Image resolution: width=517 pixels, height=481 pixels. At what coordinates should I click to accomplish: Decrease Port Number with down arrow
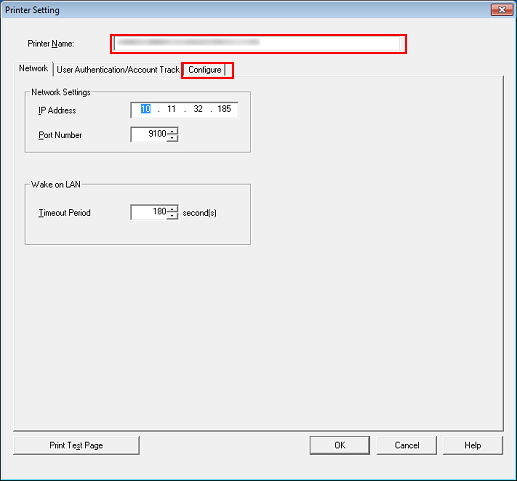[x=172, y=138]
